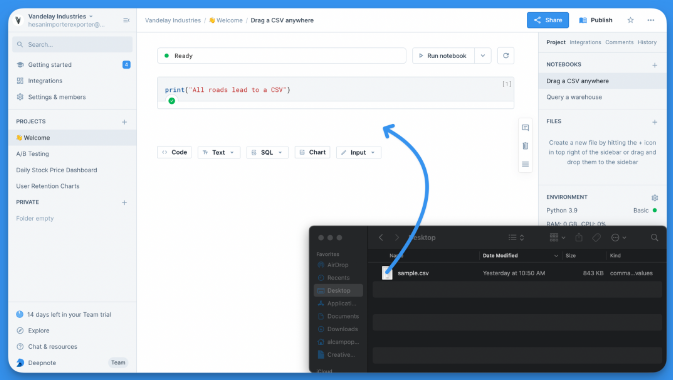Open Finder group-by dropdown
Viewport: 673px width, 380px height.
coord(558,237)
